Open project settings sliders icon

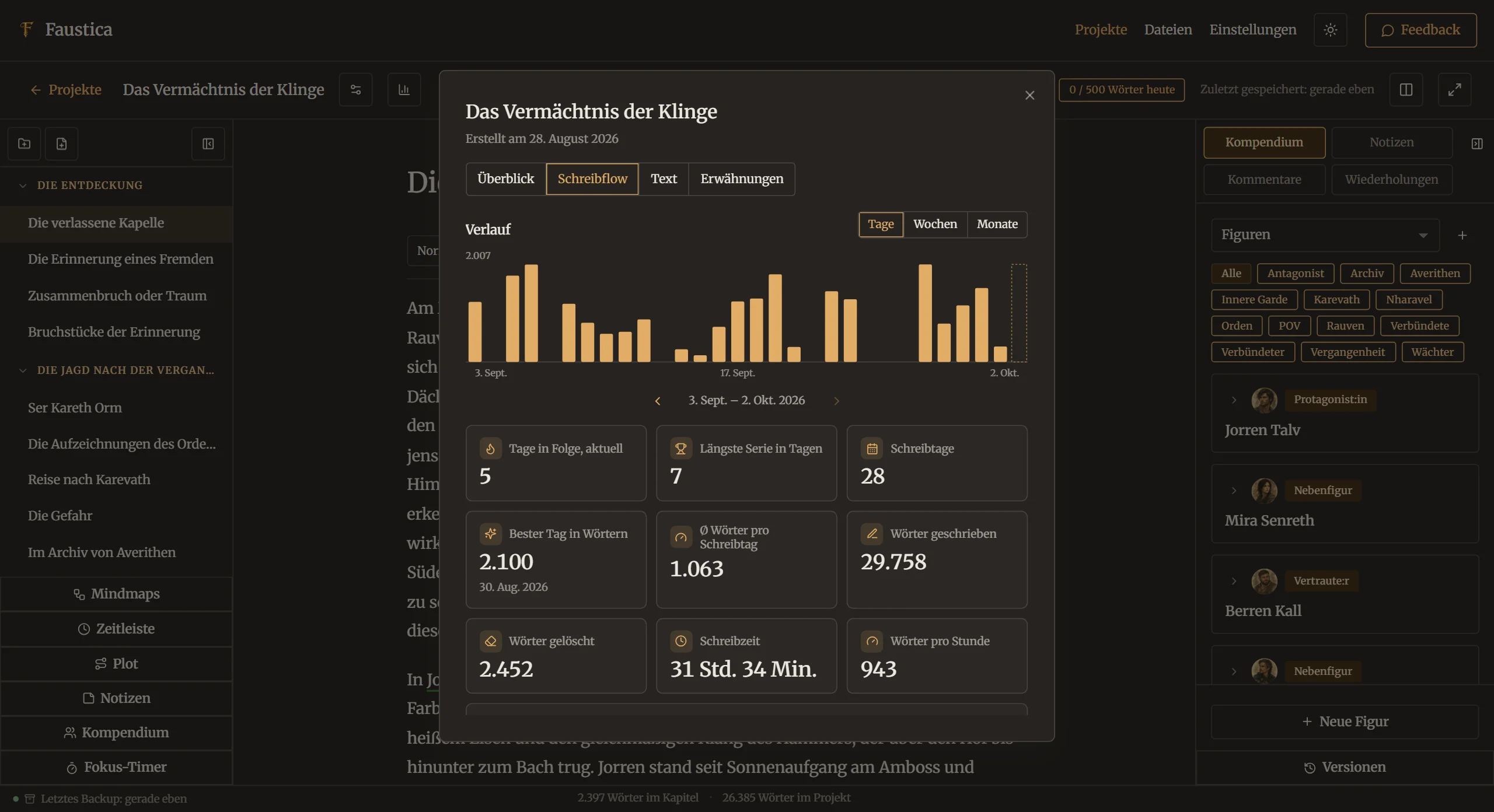coord(355,89)
